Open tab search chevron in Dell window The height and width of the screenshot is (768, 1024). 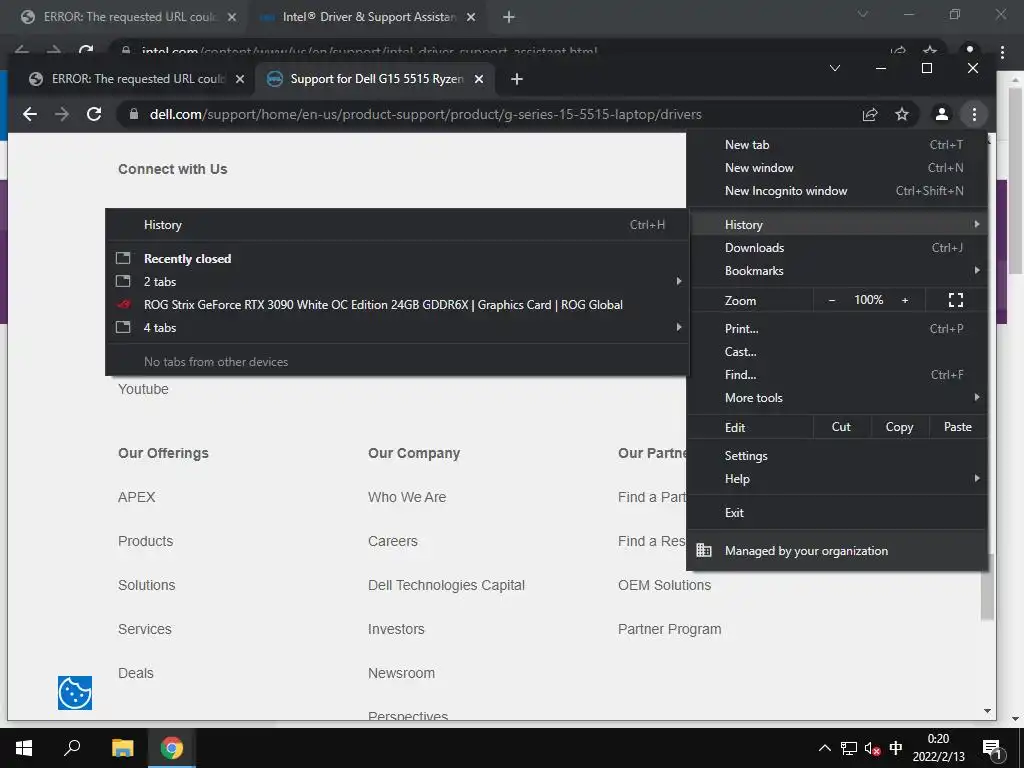(835, 68)
